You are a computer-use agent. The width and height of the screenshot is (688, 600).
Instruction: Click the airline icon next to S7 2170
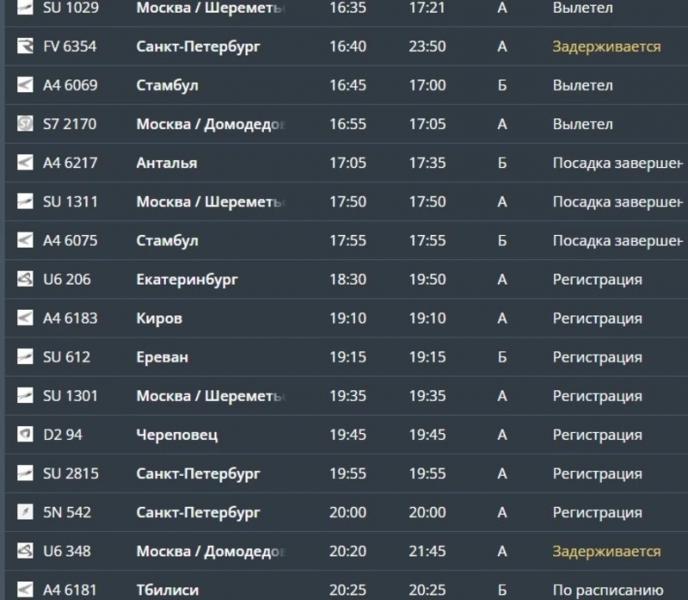25,124
